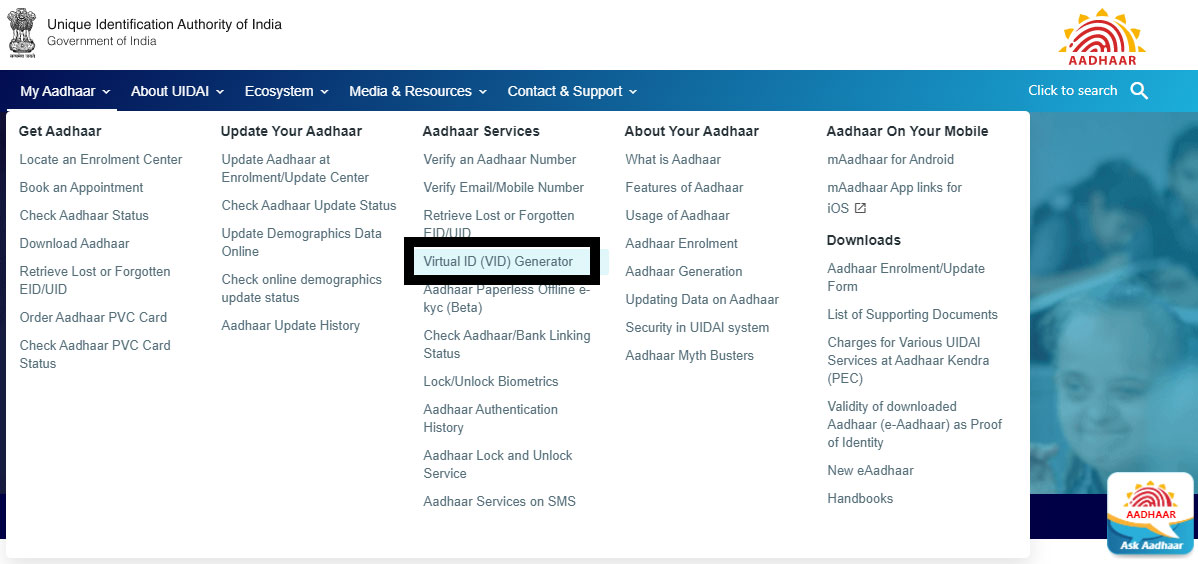Open Retrieve Lost EID/UID under Aadhaar Services

tap(499, 224)
